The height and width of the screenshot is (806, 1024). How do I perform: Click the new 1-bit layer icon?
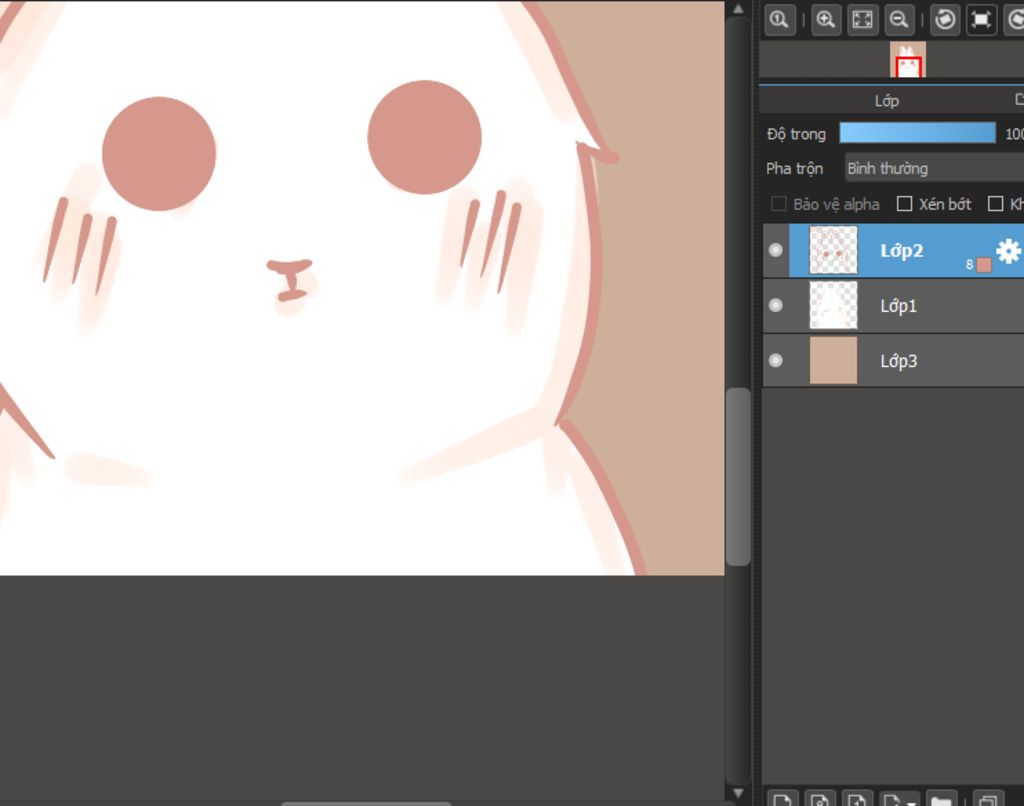857,799
